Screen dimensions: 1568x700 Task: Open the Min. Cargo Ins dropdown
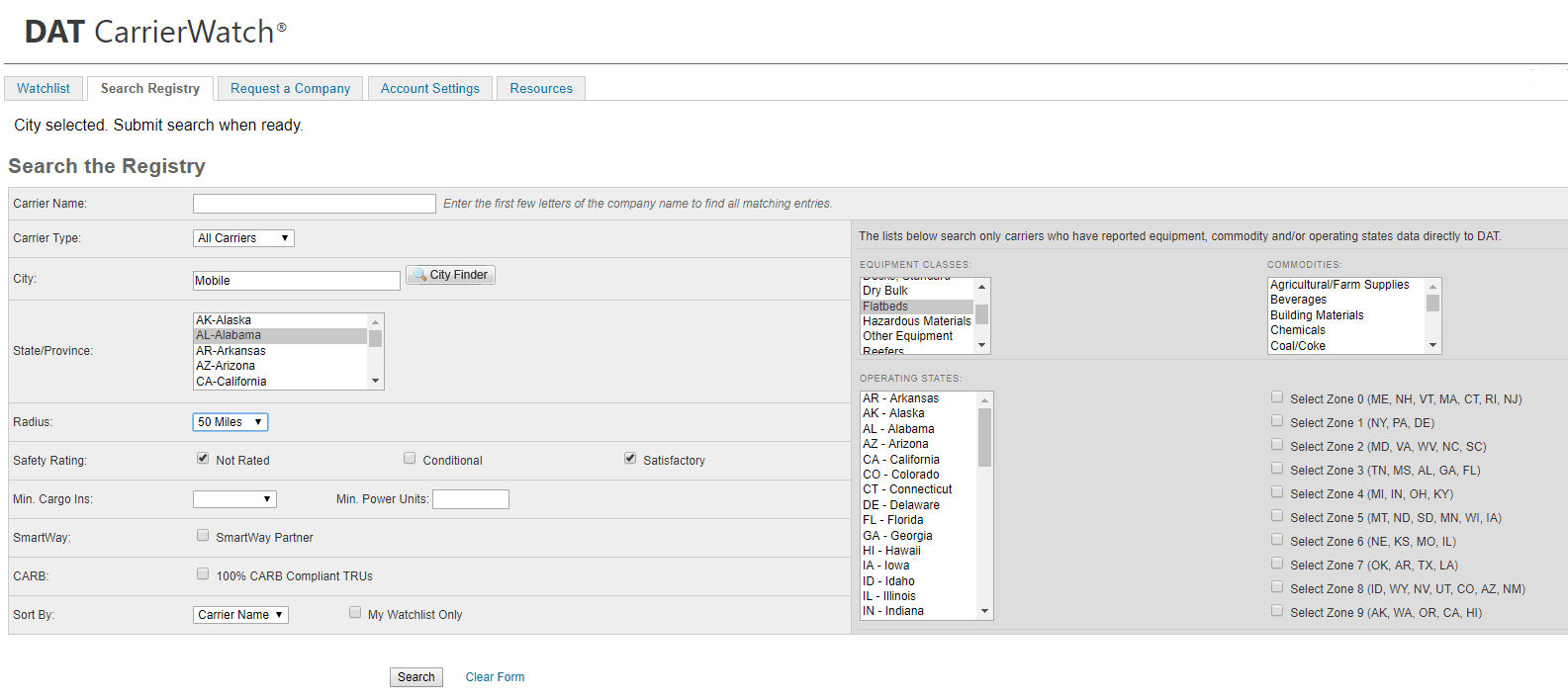tap(234, 499)
